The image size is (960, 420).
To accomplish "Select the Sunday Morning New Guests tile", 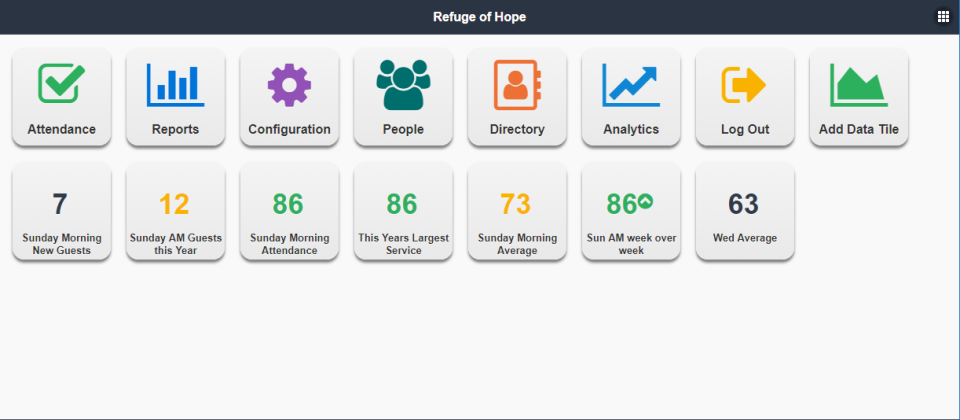I will [x=61, y=212].
